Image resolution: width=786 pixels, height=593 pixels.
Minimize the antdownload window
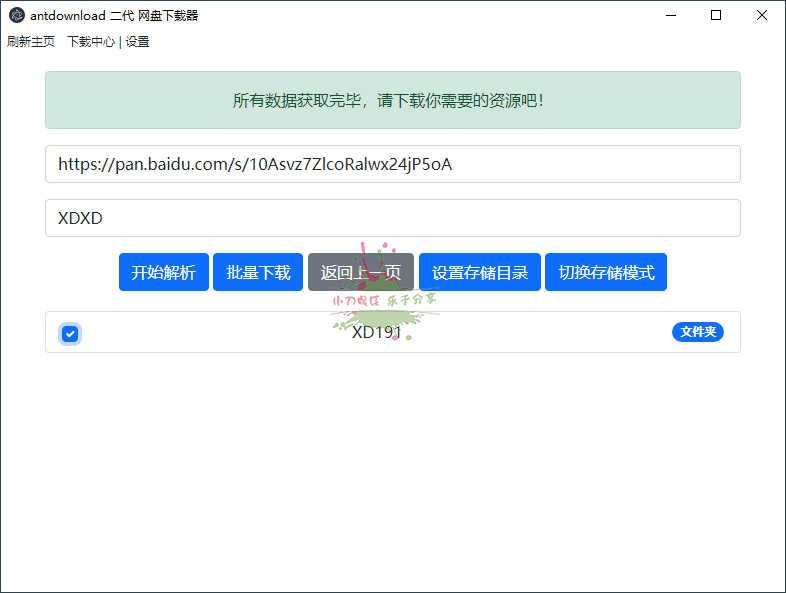670,15
